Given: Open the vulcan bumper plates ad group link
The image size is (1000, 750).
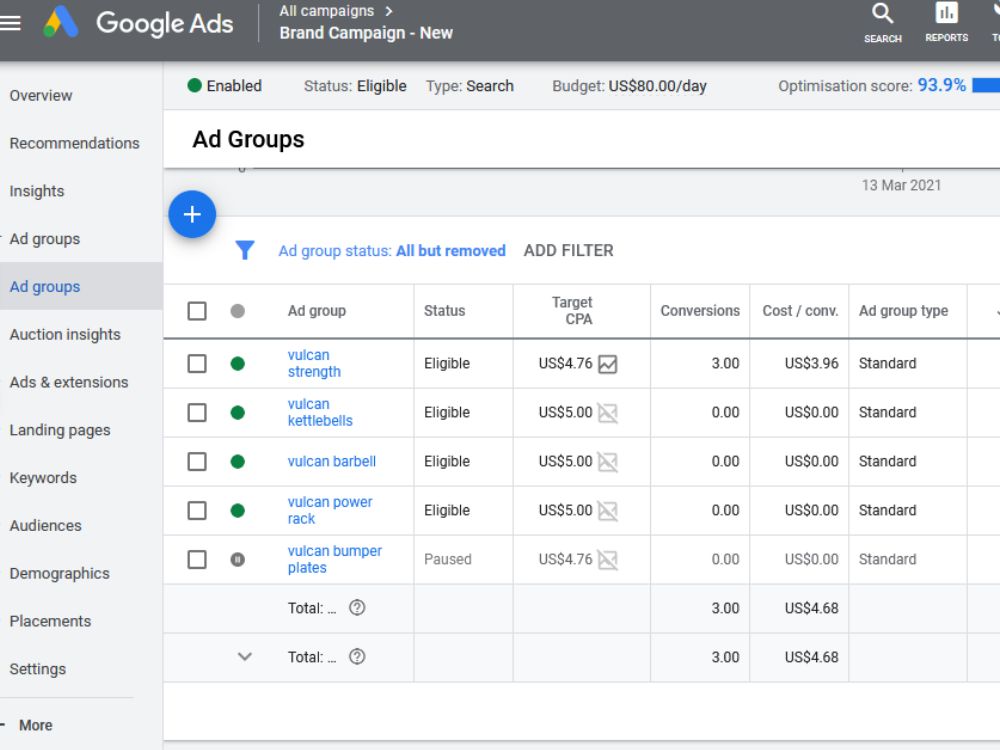Looking at the screenshot, I should [334, 559].
